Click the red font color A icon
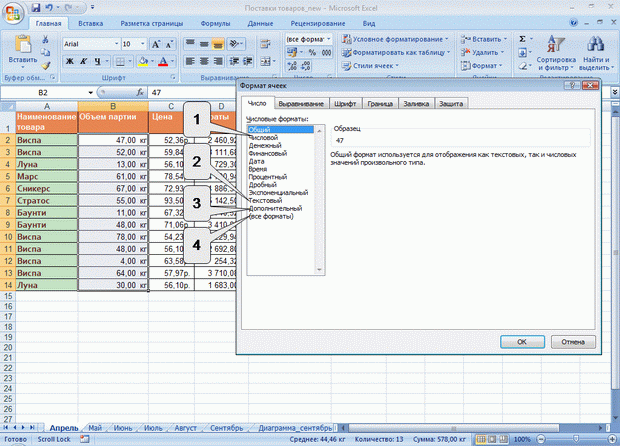Image resolution: width=620 pixels, height=446 pixels. [x=163, y=61]
